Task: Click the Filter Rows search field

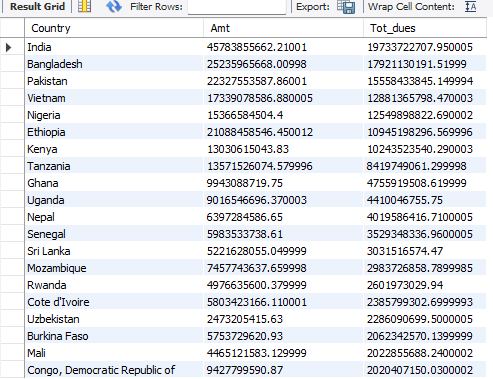Action: coord(237,7)
